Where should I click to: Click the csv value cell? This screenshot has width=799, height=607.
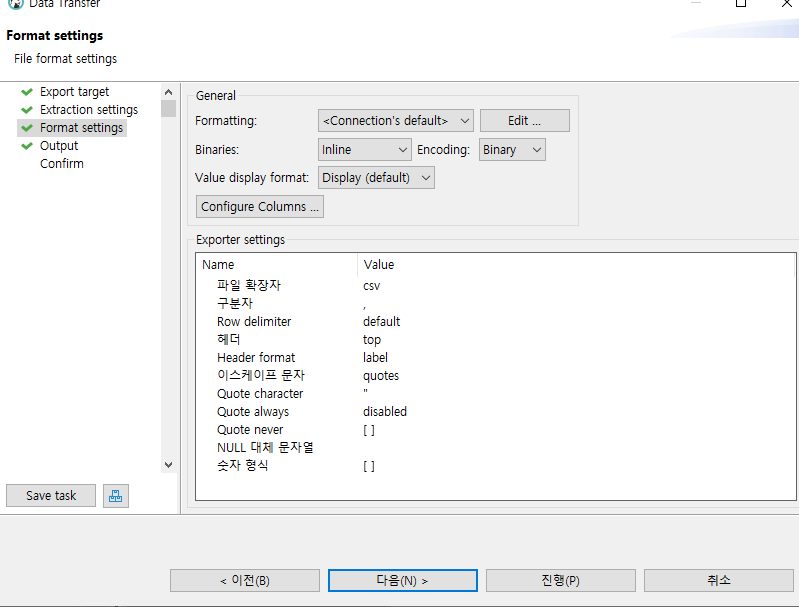point(371,286)
